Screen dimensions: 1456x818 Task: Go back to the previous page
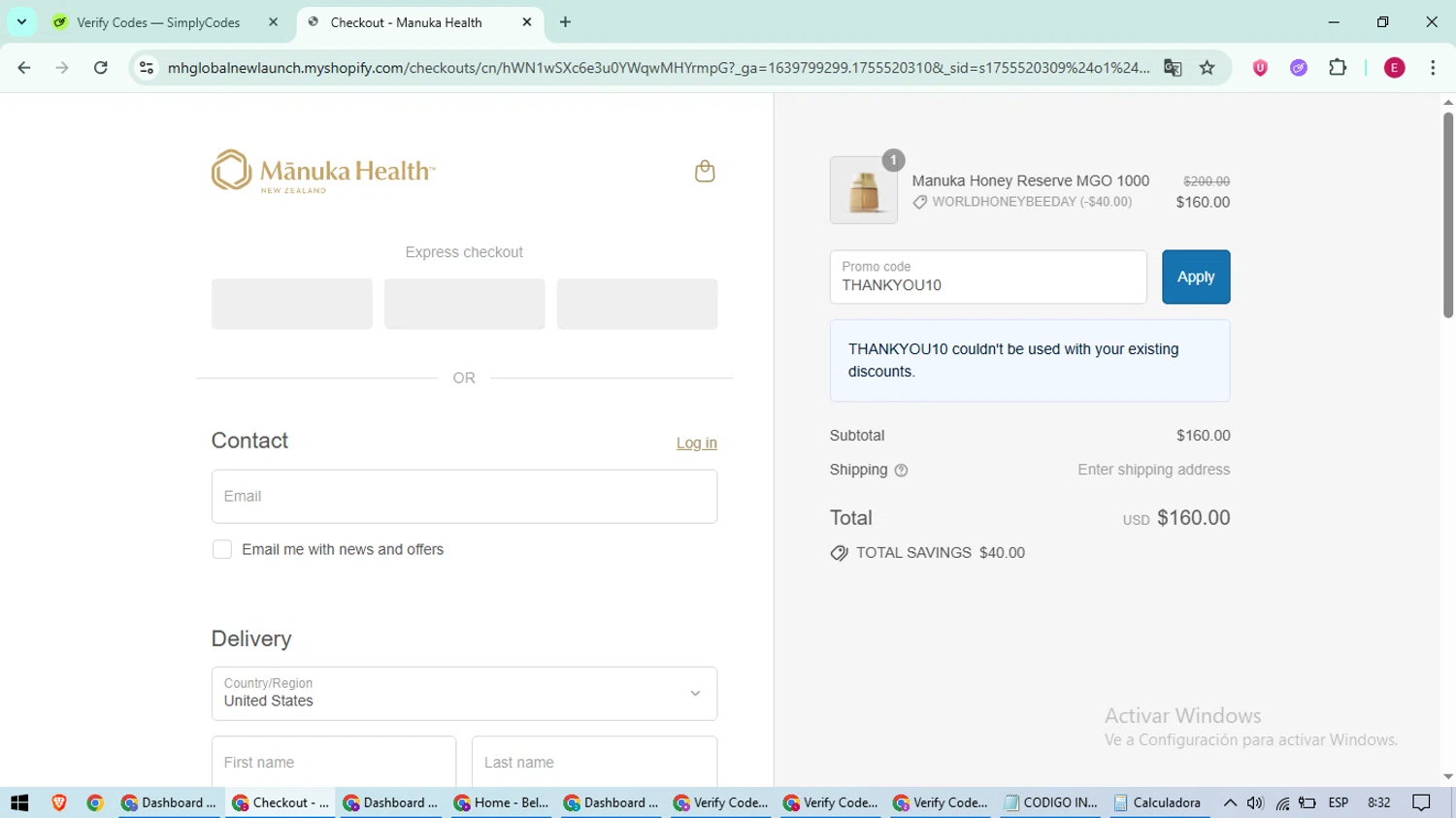point(24,68)
